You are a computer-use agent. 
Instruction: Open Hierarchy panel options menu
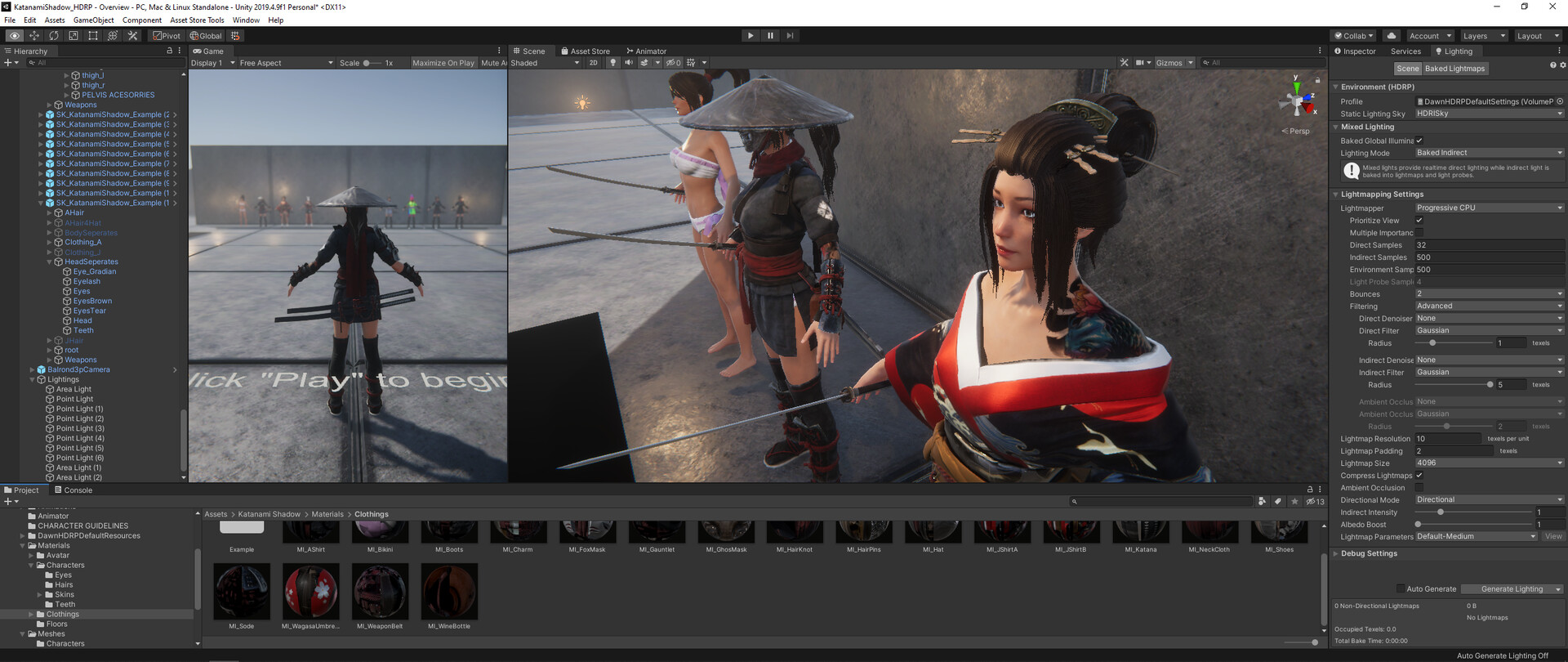point(180,51)
